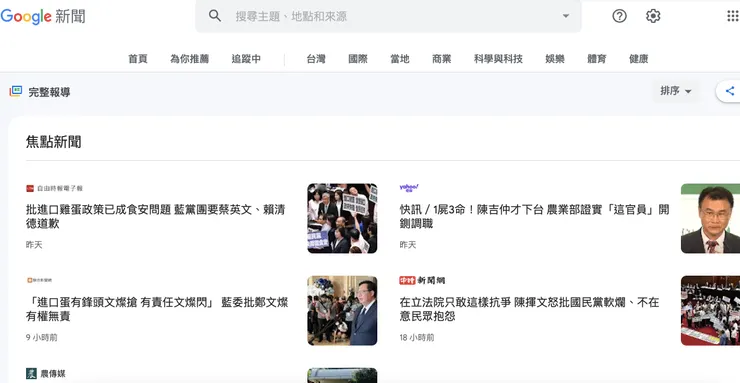Click the 鄭文燦 article thumbnail image
Screen dimensions: 740x383
tap(342, 310)
